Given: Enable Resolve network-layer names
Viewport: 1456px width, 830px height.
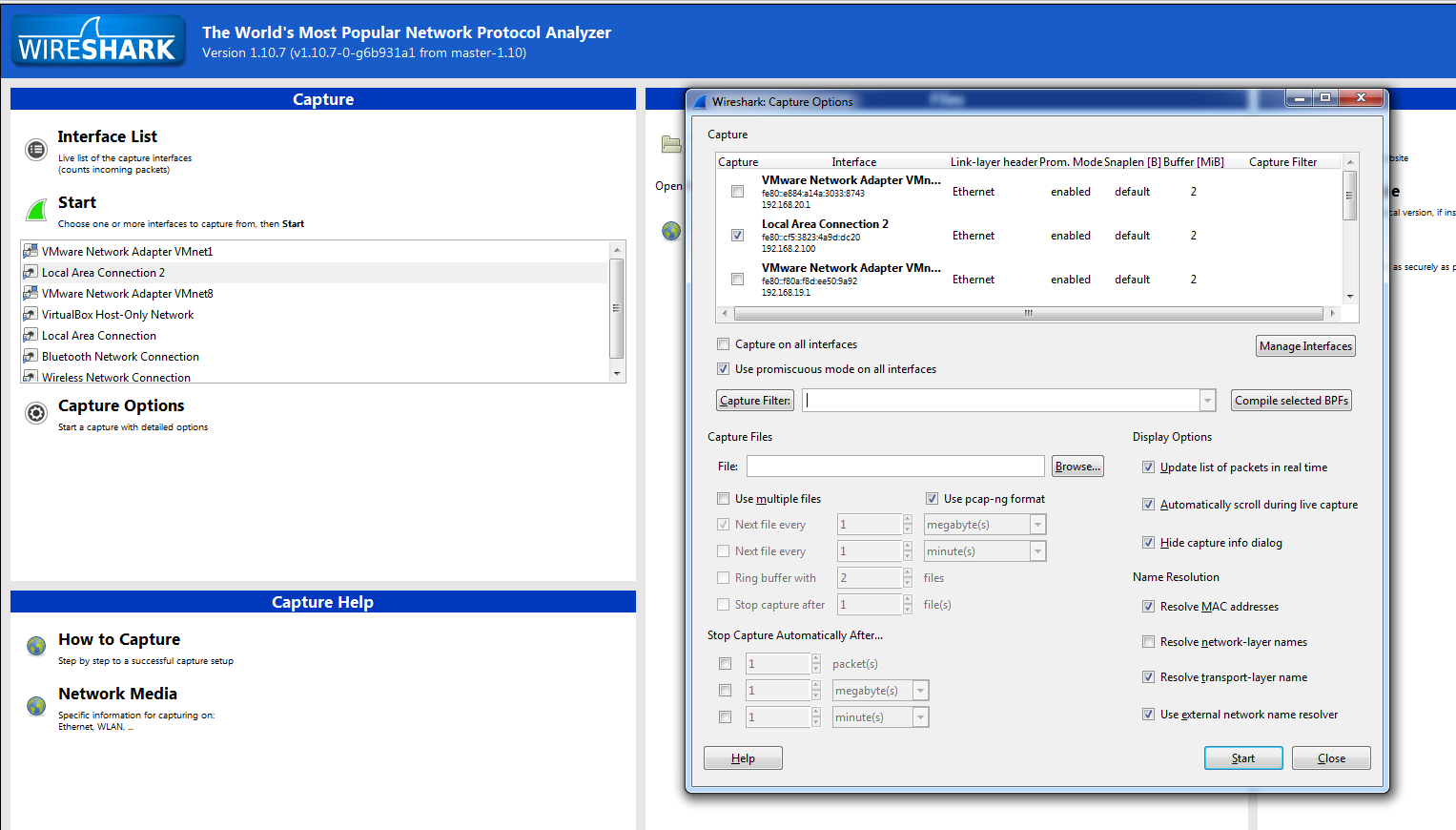Looking at the screenshot, I should click(x=1148, y=641).
